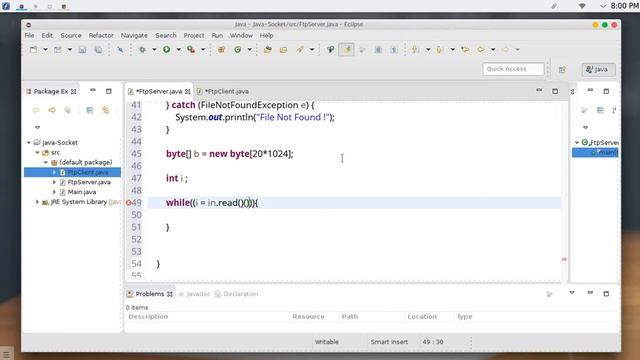The height and width of the screenshot is (360, 640).
Task: Click the error marker on line 49
Action: pyautogui.click(x=129, y=203)
